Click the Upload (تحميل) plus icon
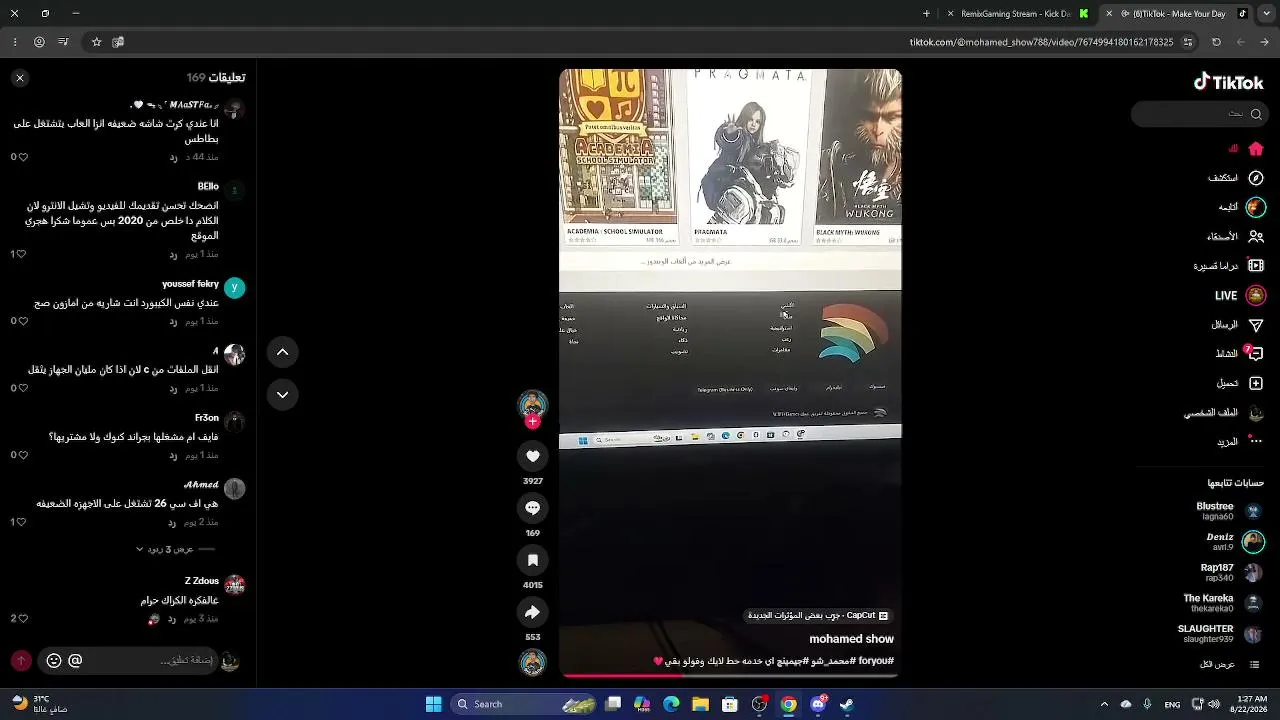This screenshot has height=720, width=1280. 1256,383
